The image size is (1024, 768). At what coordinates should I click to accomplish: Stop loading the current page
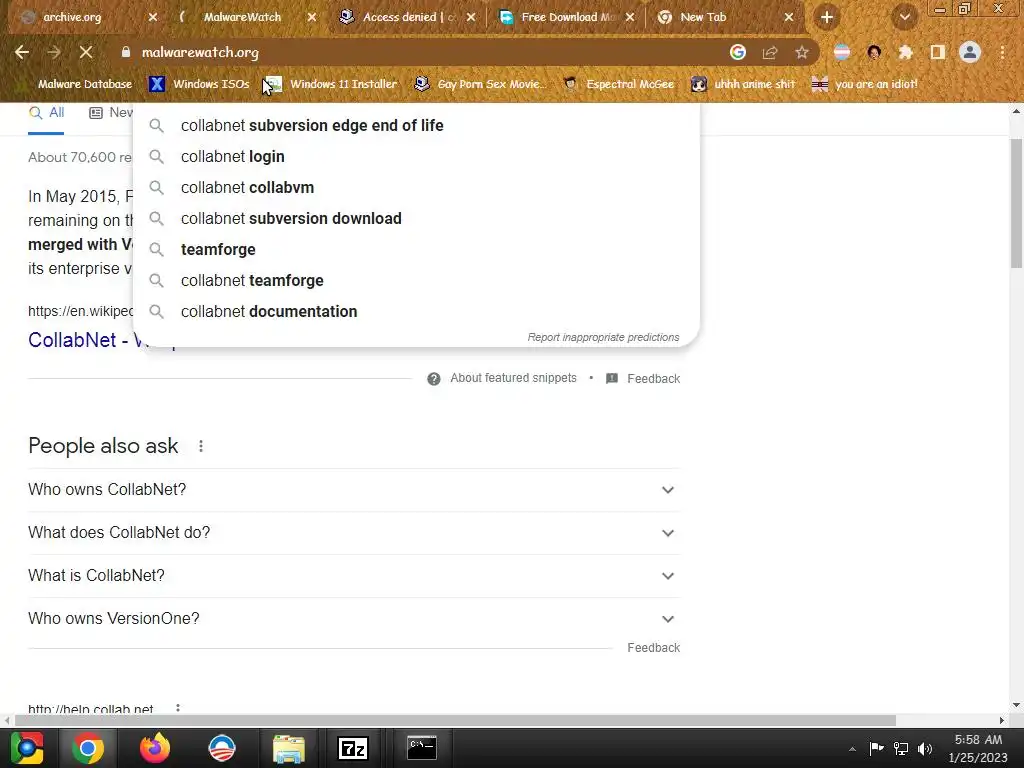(x=86, y=52)
